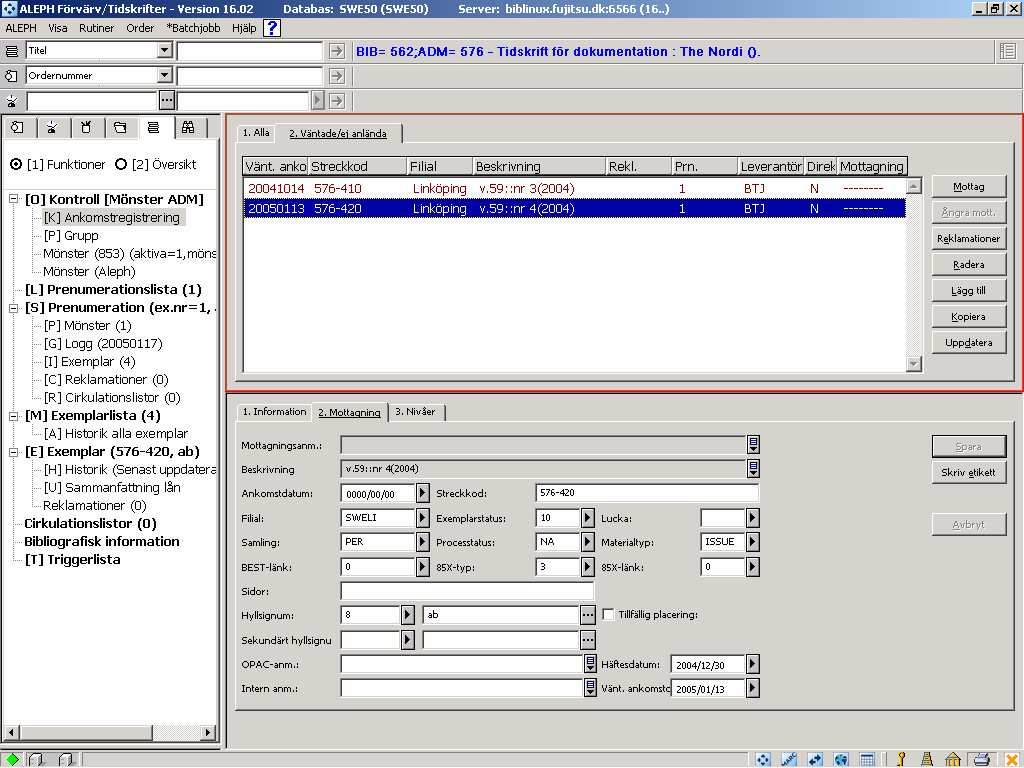Open the binoculars search tab in left pane

pos(188,127)
